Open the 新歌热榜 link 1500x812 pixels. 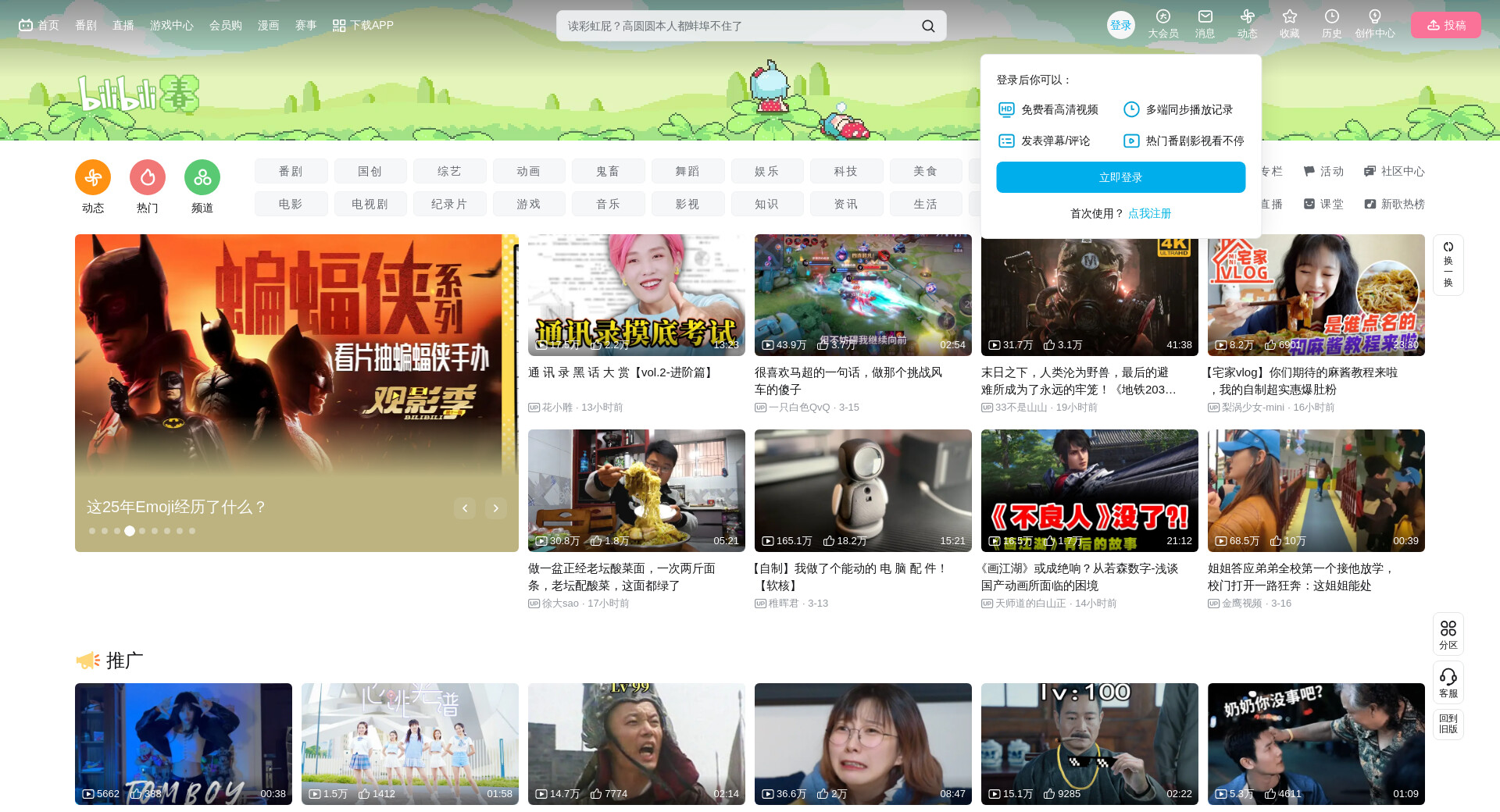tap(1395, 204)
